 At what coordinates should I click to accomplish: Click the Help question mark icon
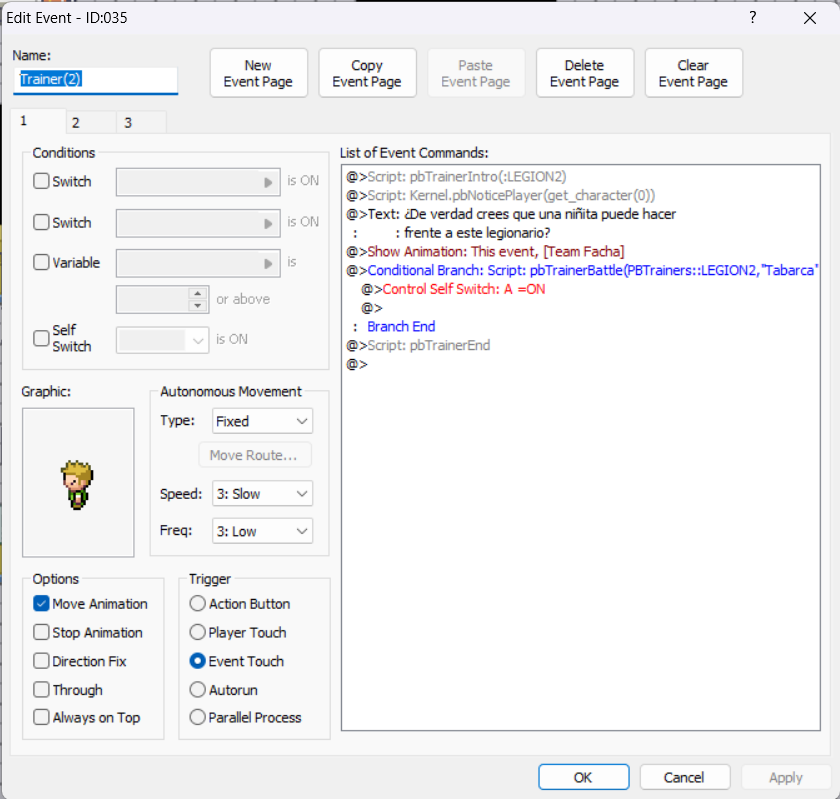753,18
